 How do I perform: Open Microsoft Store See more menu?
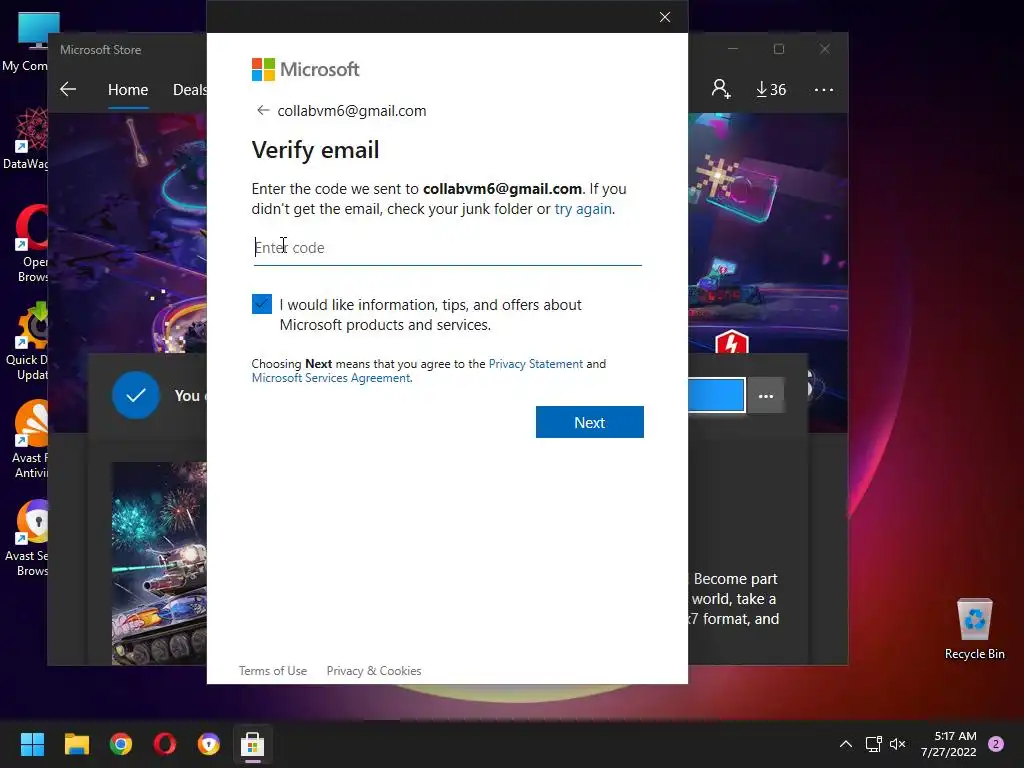coord(824,89)
